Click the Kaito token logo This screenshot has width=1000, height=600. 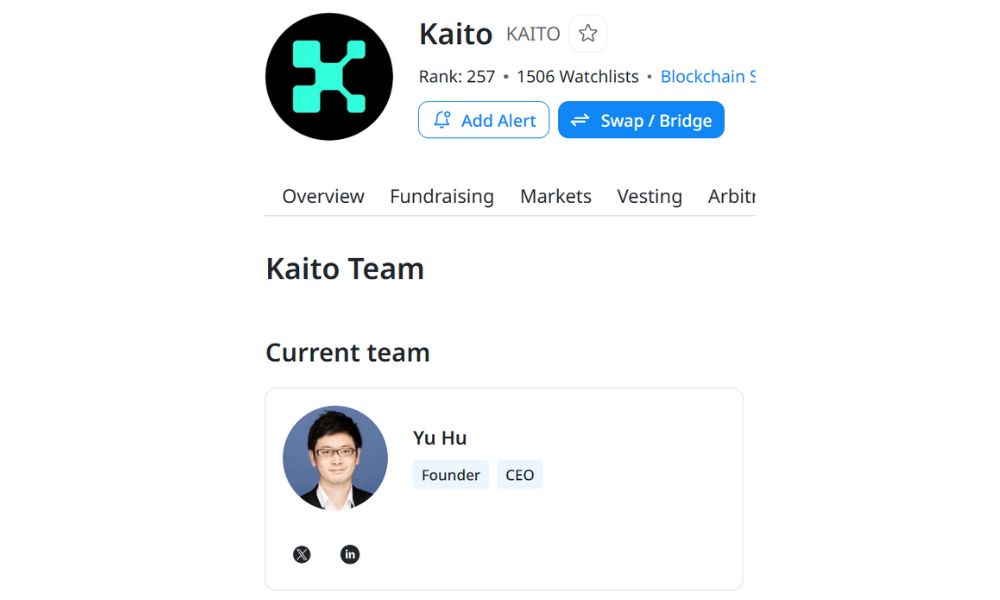point(328,76)
